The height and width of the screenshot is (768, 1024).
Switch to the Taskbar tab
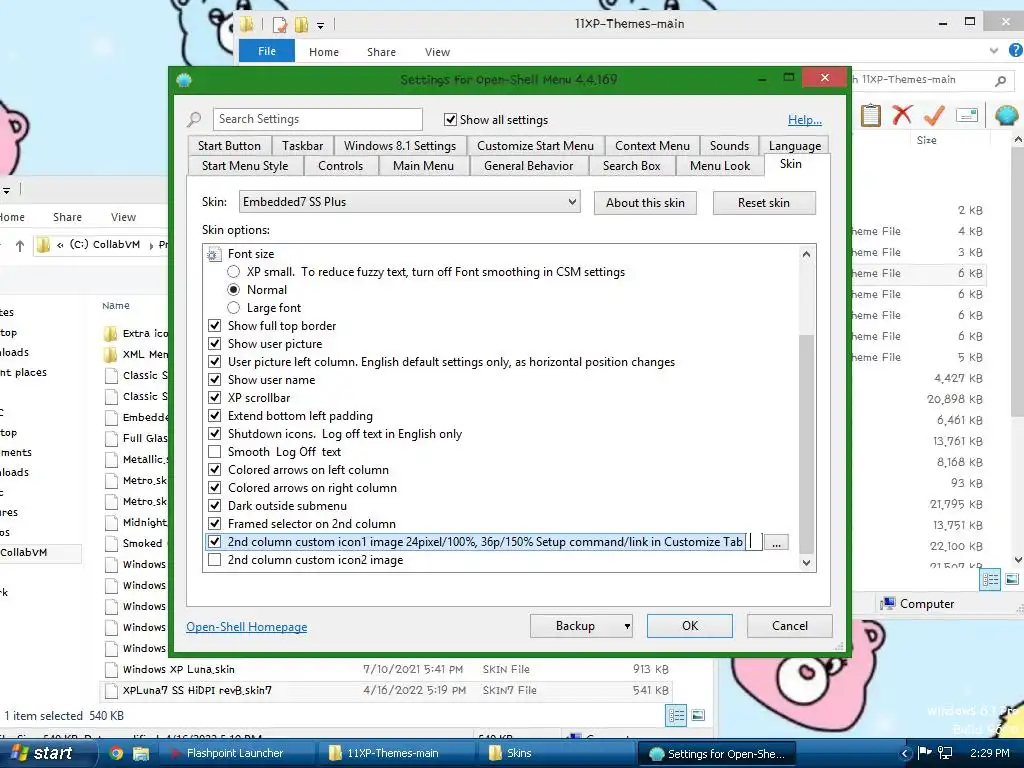point(302,146)
